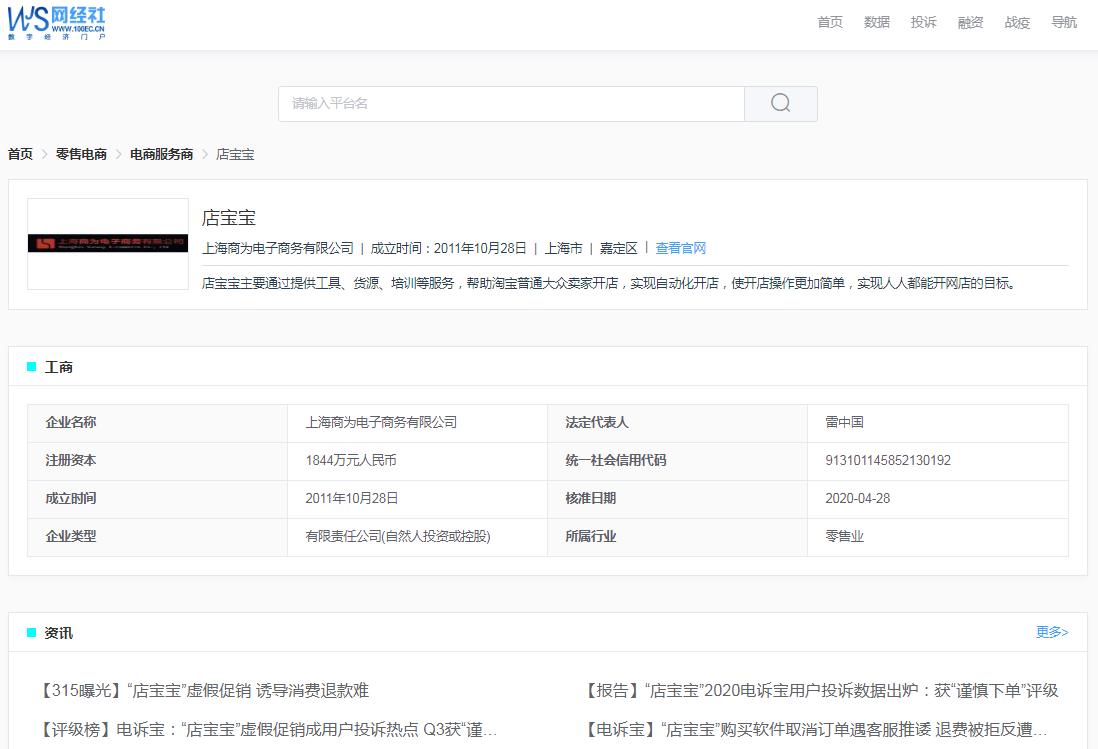Click the teal square icon beside 资讯
This screenshot has width=1098, height=749.
point(30,632)
